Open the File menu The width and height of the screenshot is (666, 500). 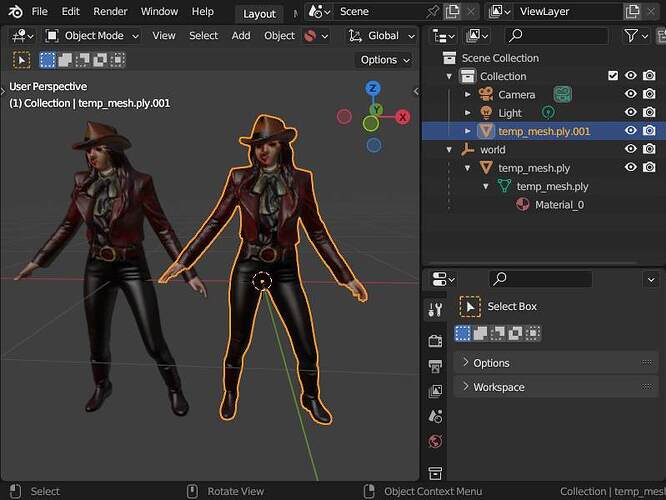tap(40, 11)
